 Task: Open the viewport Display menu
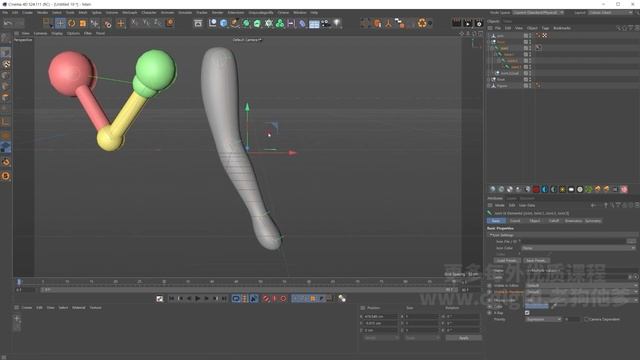[x=57, y=33]
